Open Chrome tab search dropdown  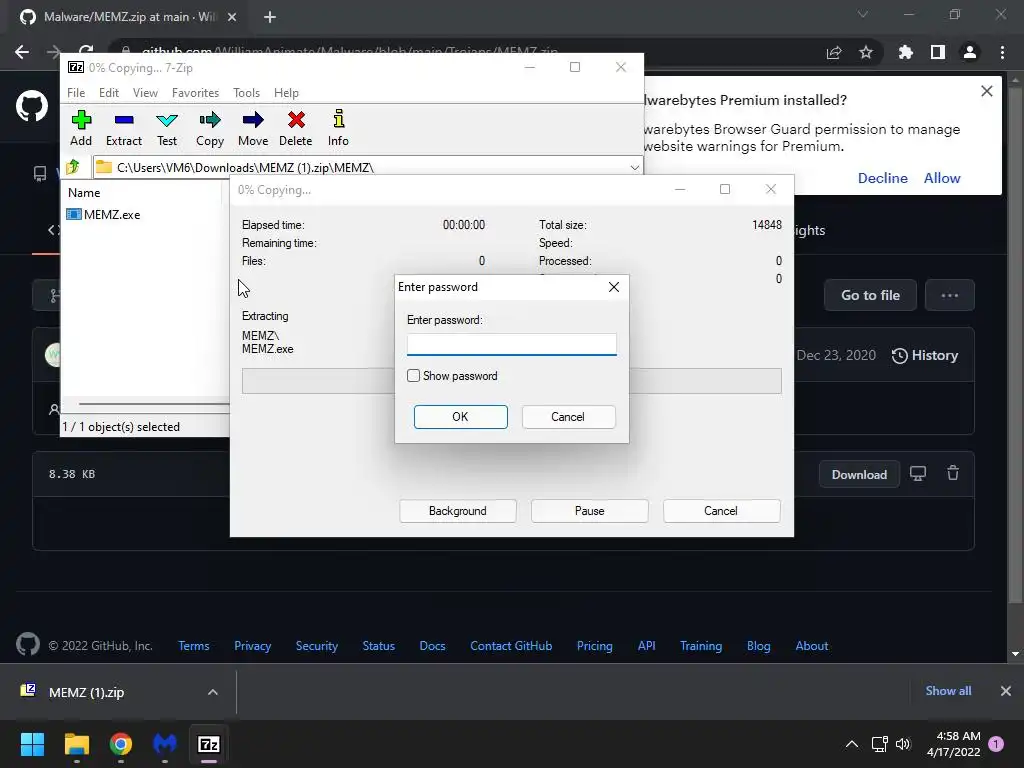pyautogui.click(x=863, y=14)
